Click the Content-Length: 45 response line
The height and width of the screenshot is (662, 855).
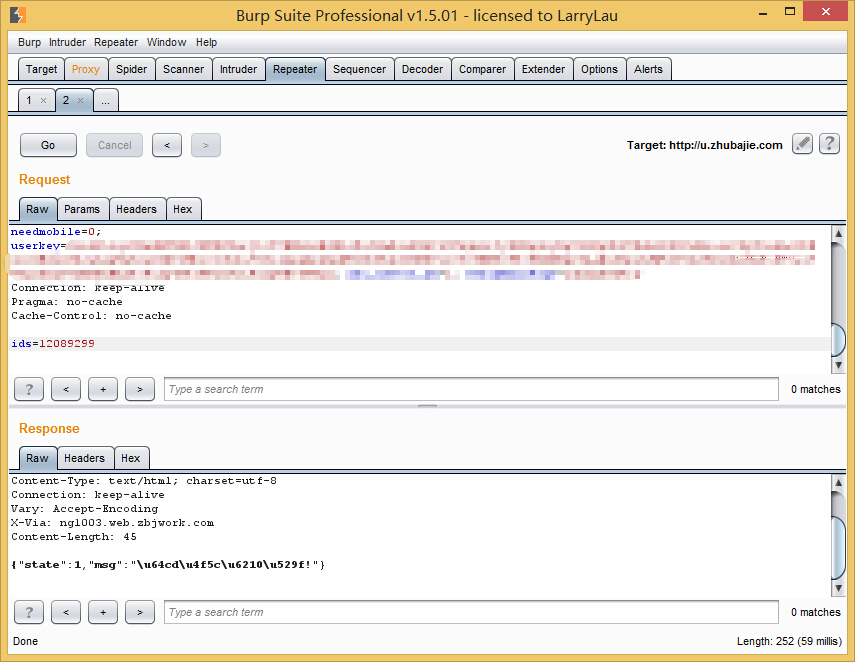click(x=74, y=537)
